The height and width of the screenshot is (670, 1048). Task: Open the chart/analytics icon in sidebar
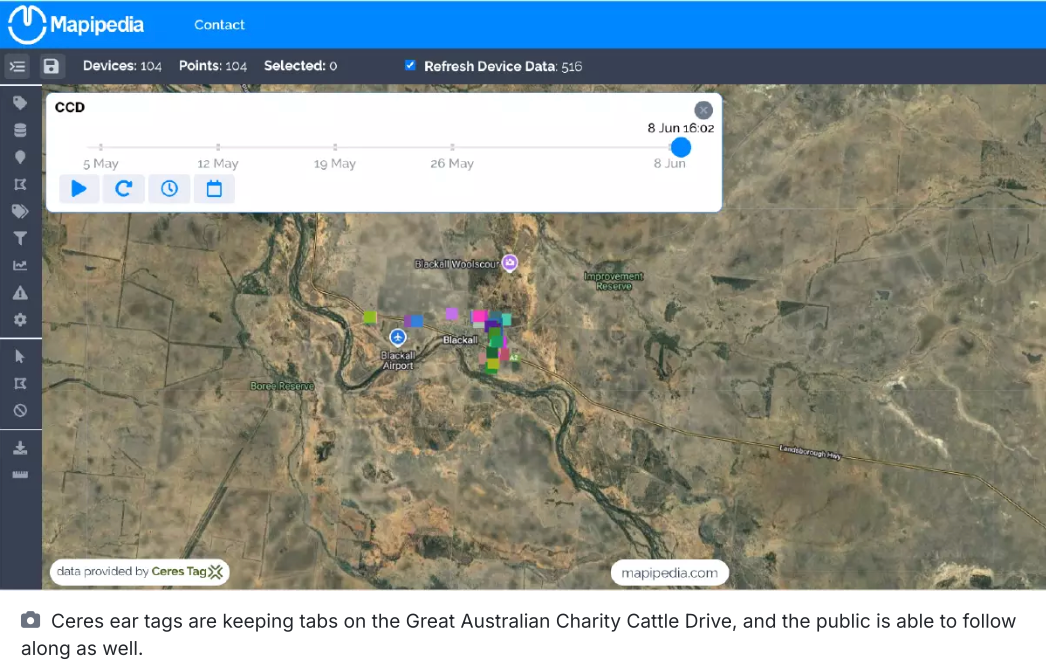(x=21, y=265)
